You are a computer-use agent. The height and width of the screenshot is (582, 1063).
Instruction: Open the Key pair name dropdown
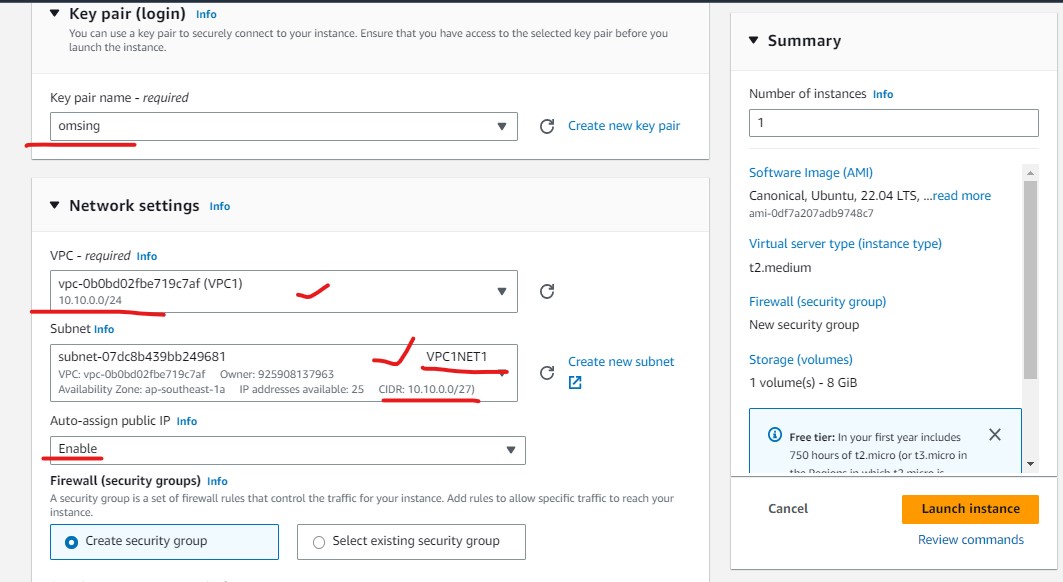click(x=284, y=126)
